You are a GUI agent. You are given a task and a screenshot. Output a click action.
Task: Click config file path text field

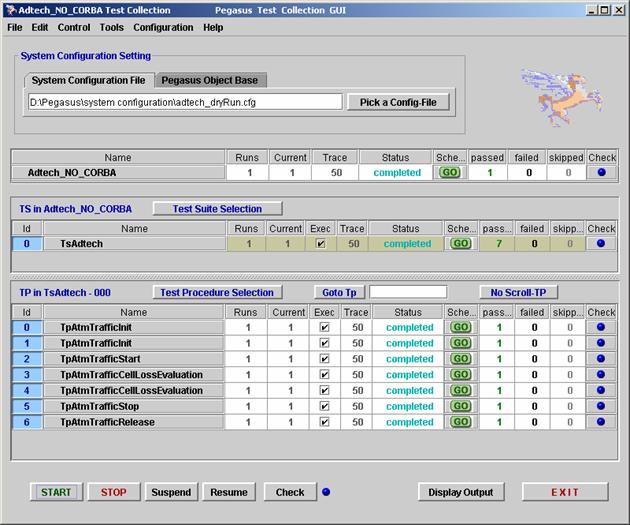pos(185,102)
